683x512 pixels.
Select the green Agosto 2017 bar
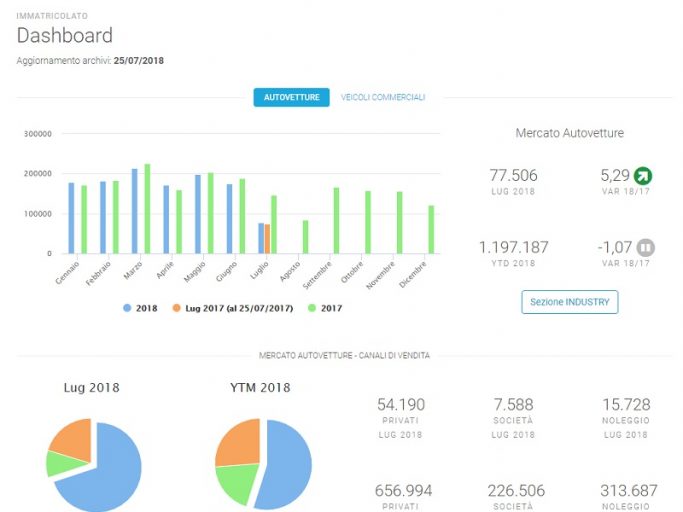pos(306,237)
